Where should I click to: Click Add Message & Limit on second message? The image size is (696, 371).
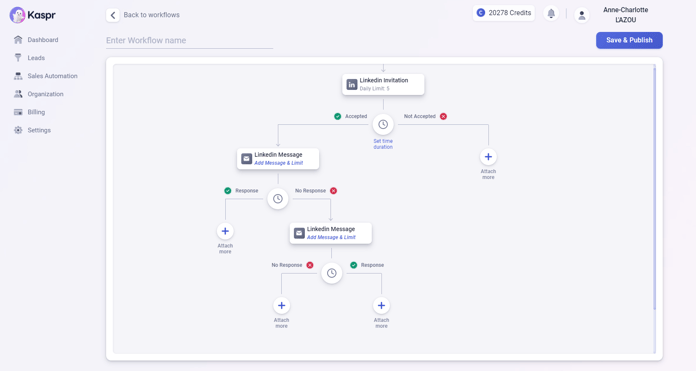331,237
